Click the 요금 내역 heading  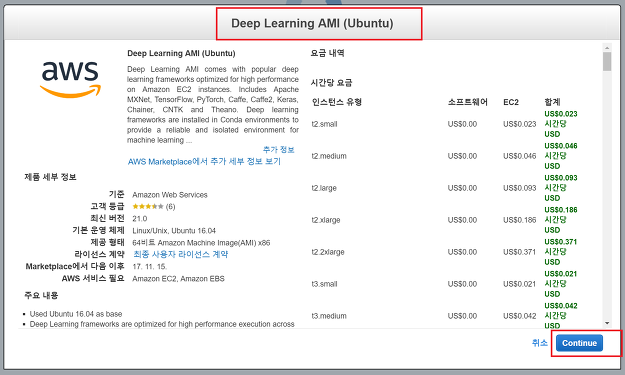pos(327,53)
